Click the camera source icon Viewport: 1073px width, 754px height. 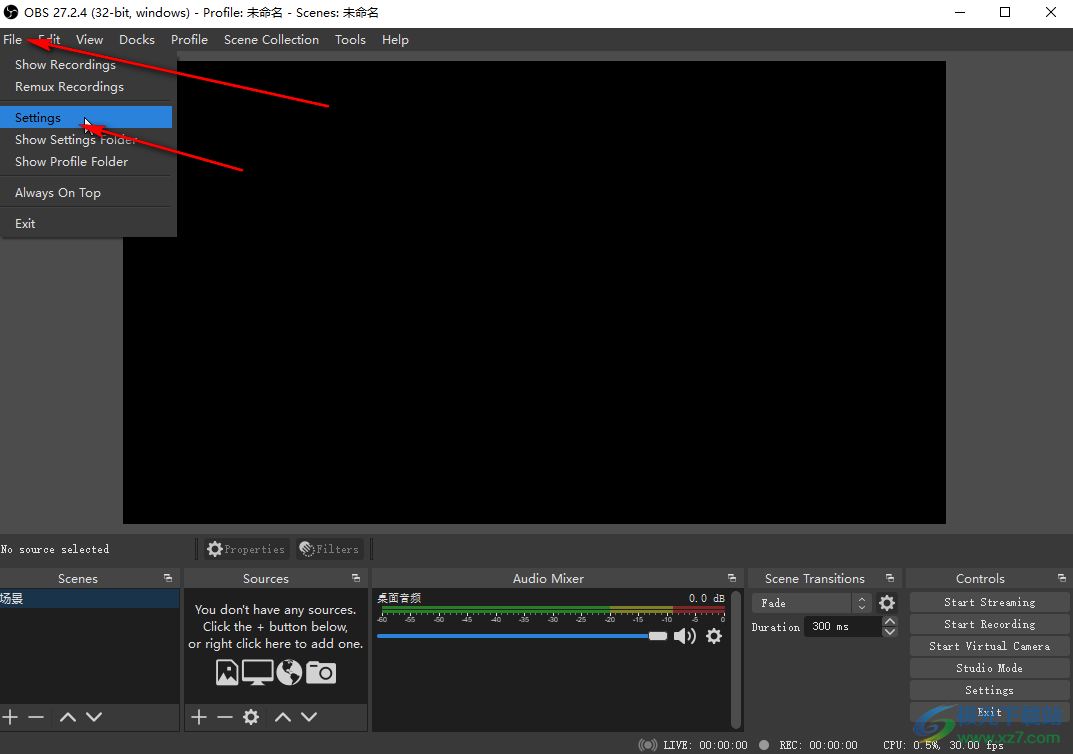tap(321, 673)
